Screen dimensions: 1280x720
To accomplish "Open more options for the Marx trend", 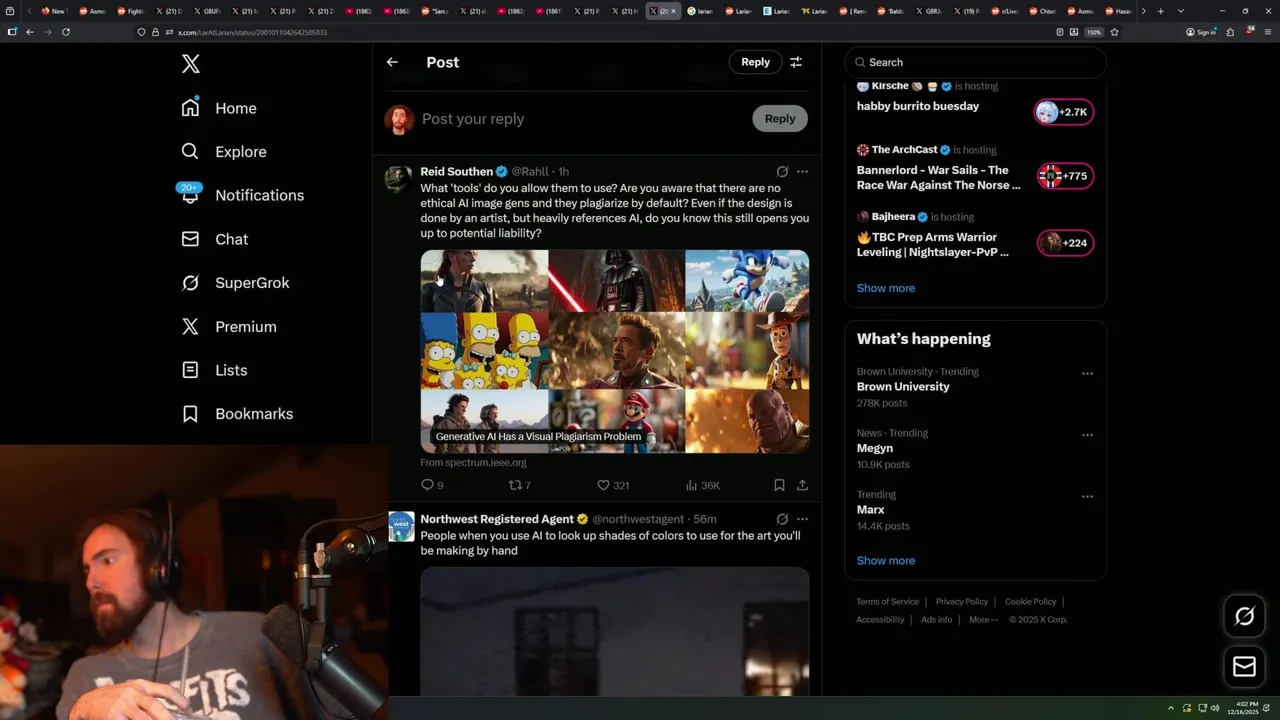I will [x=1087, y=496].
